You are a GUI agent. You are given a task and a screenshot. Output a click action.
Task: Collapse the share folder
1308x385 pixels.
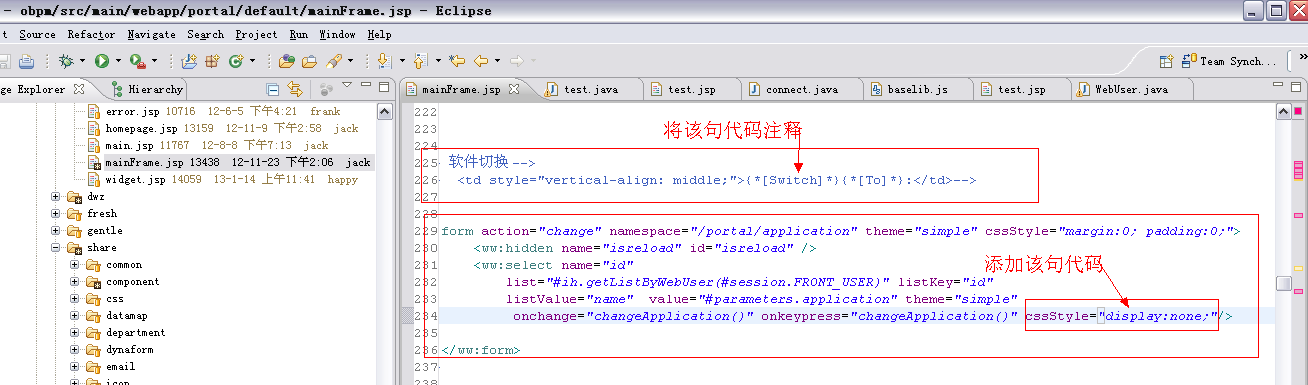(56, 248)
